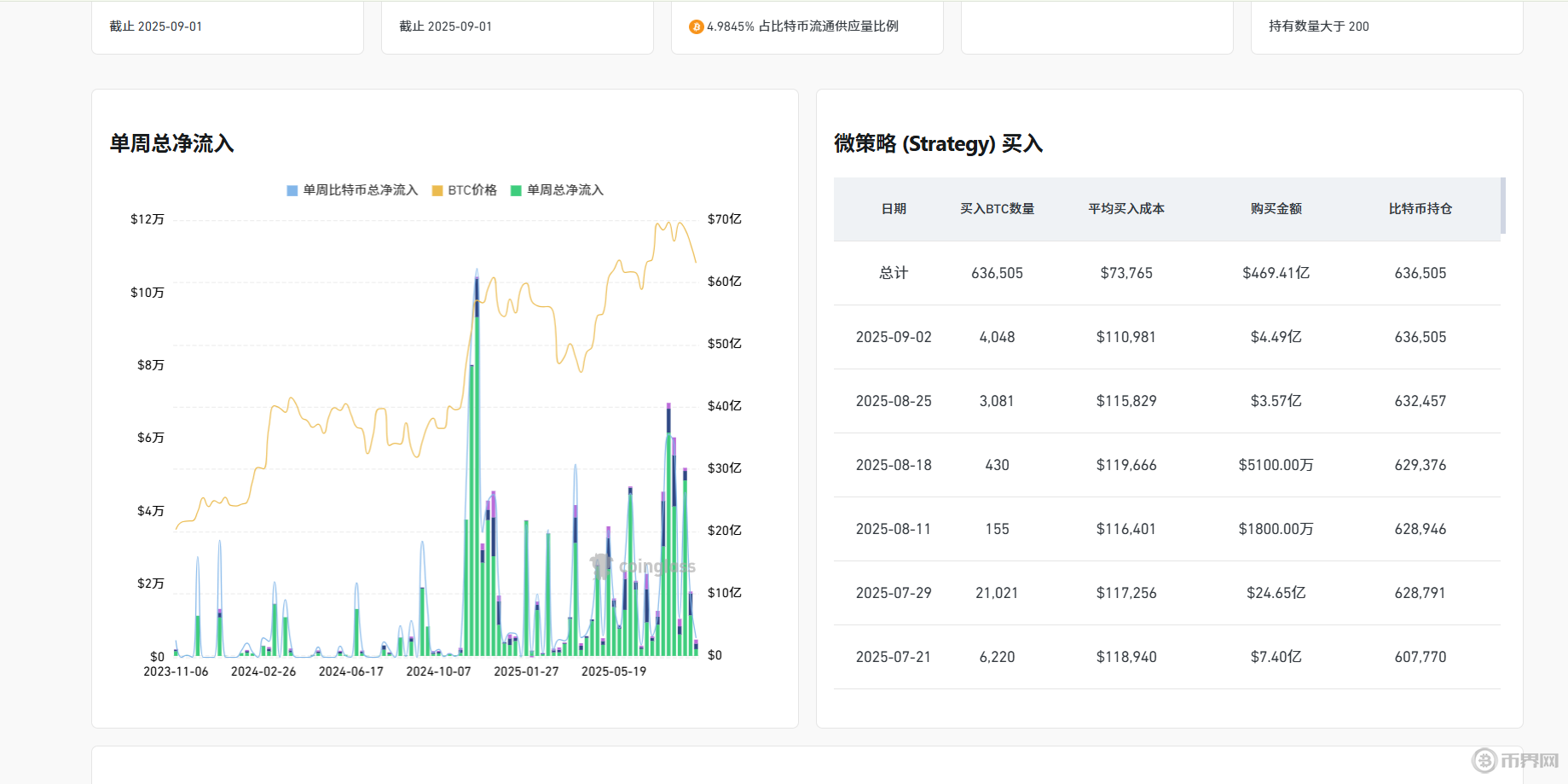The image size is (1568, 784).
Task: Click the yellow BTC价格 legend color swatch
Action: coord(437,190)
